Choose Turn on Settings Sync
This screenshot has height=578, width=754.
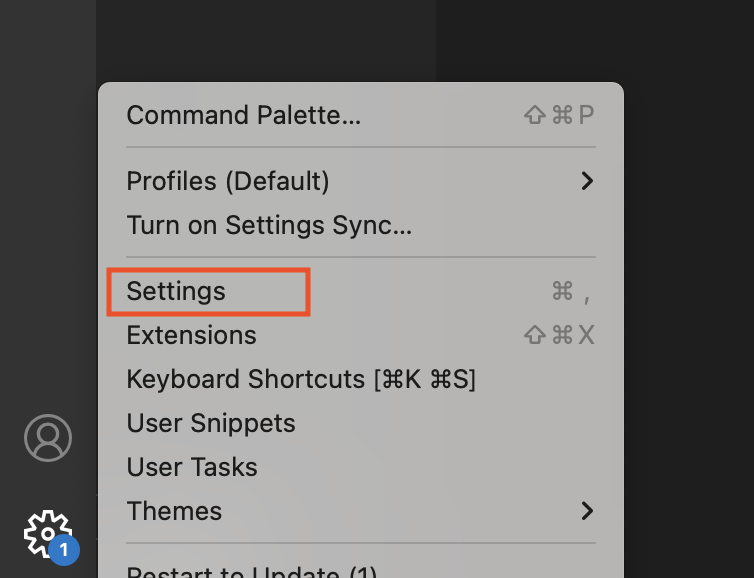pos(269,225)
